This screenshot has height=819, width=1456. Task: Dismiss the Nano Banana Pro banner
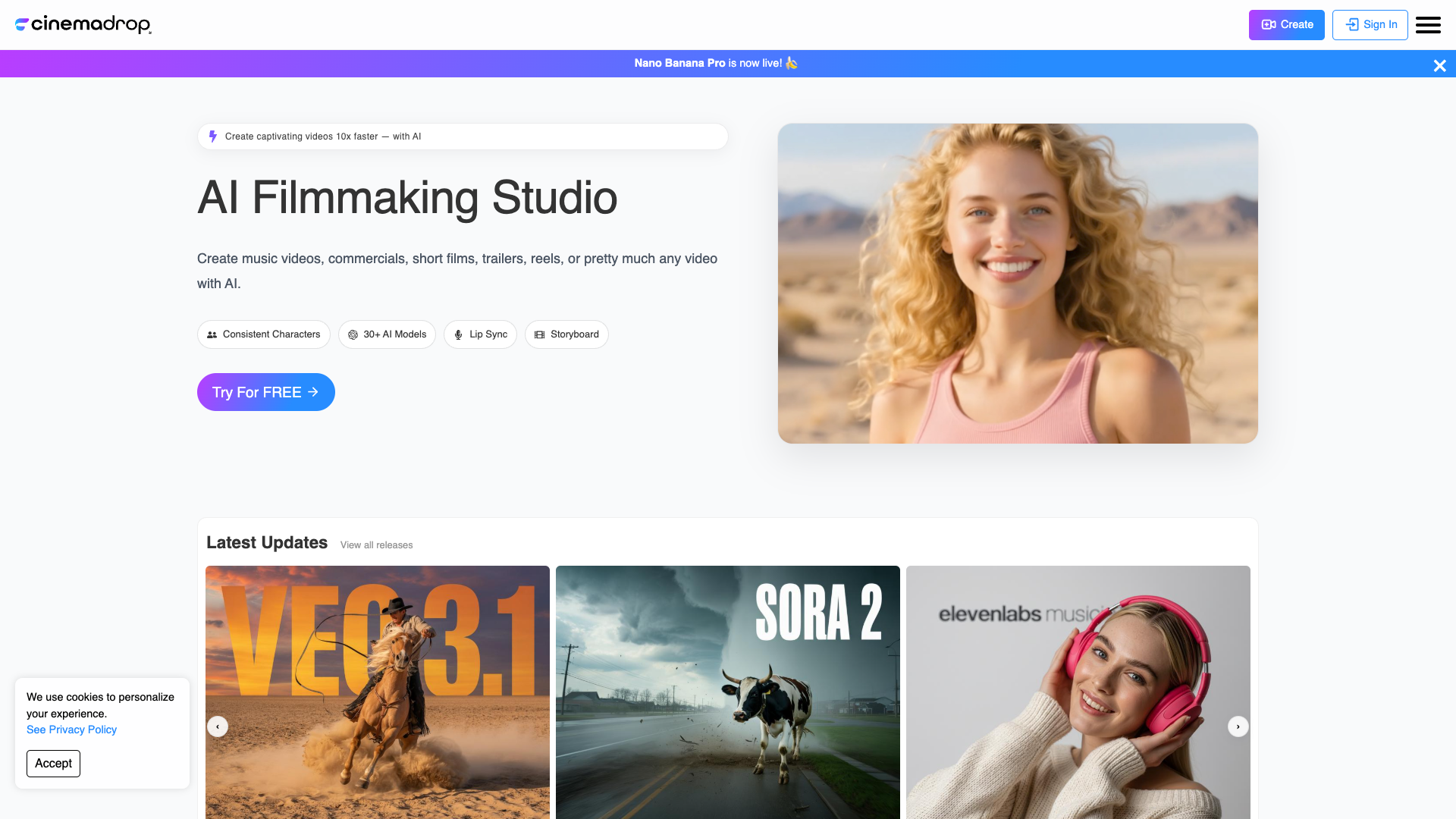point(1439,66)
